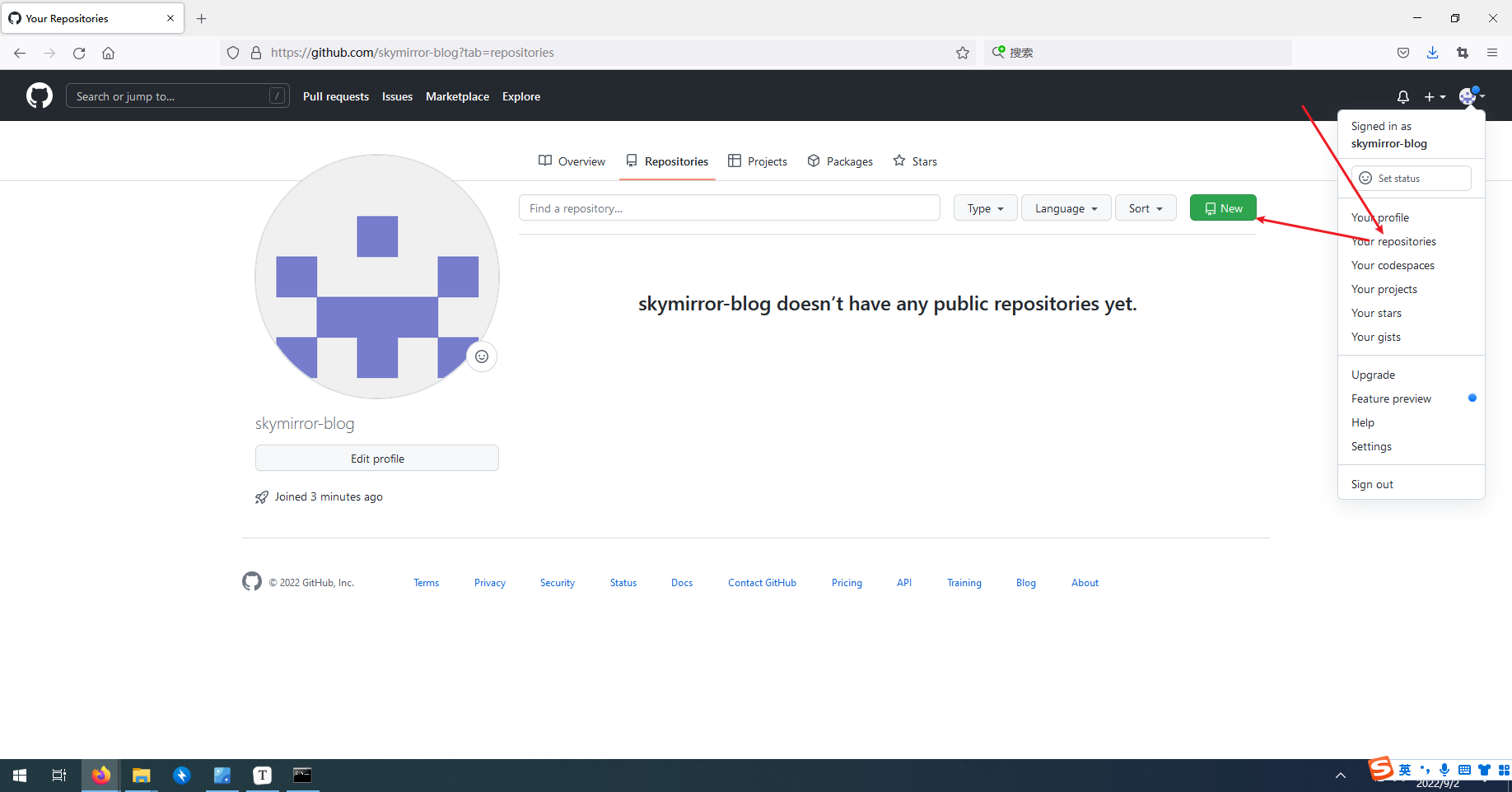This screenshot has width=1512, height=792.
Task: Open the Terms footer link
Action: pyautogui.click(x=427, y=583)
